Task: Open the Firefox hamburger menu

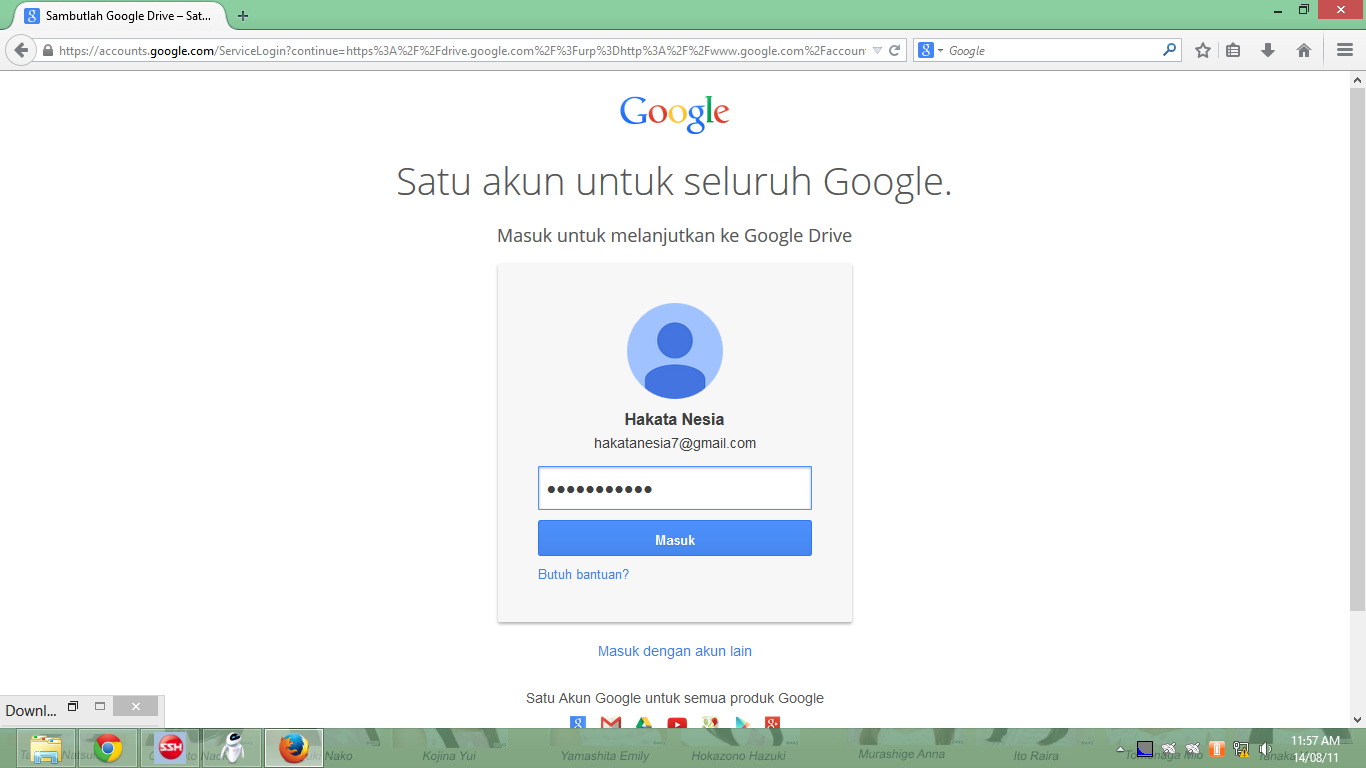Action: coord(1344,50)
